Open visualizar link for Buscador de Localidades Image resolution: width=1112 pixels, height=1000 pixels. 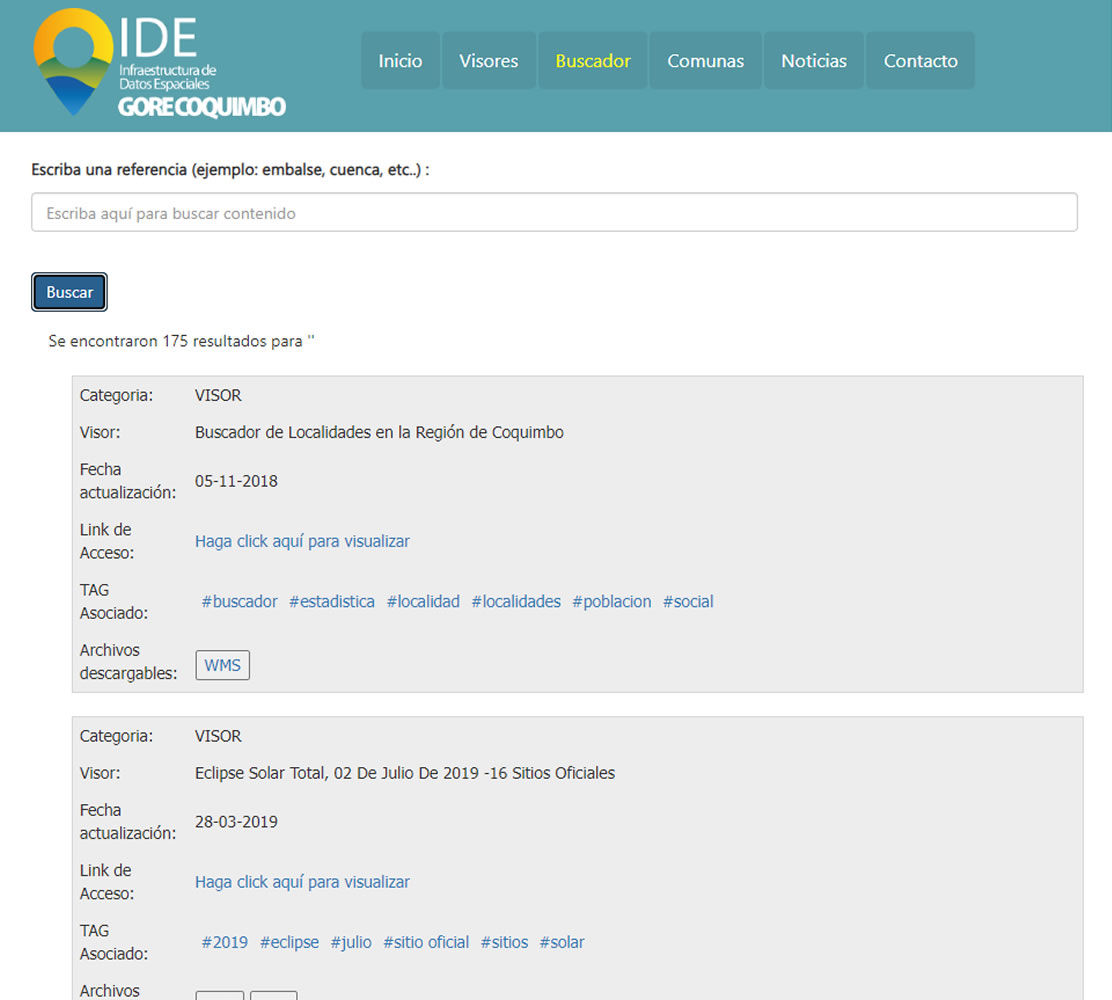point(302,541)
